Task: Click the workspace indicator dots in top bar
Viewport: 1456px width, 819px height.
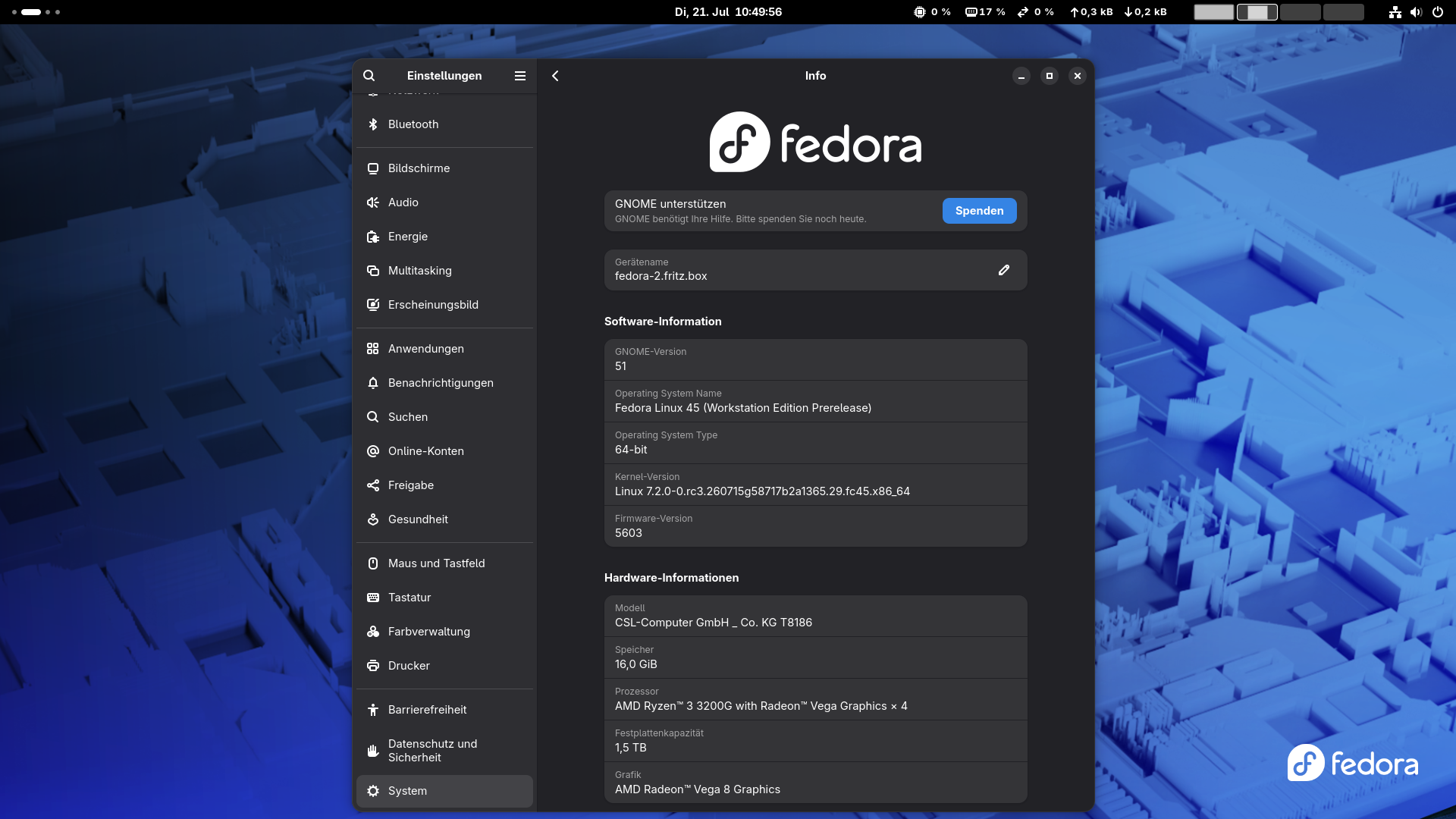Action: pos(36,12)
